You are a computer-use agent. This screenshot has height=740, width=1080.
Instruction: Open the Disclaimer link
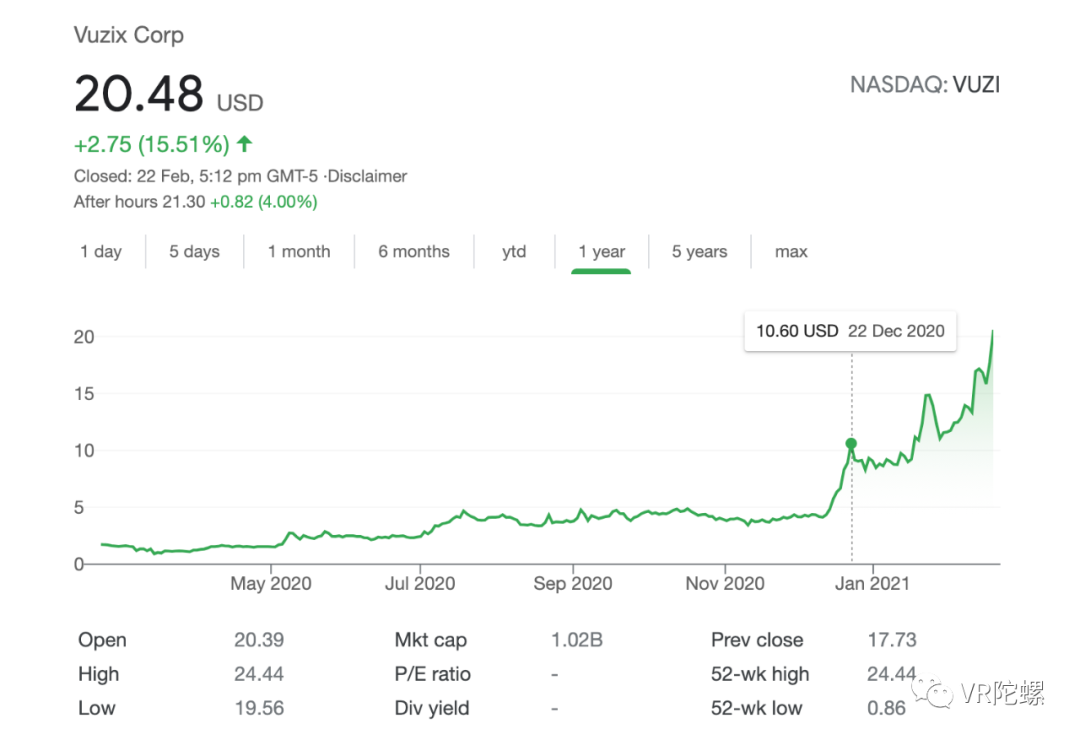click(367, 176)
